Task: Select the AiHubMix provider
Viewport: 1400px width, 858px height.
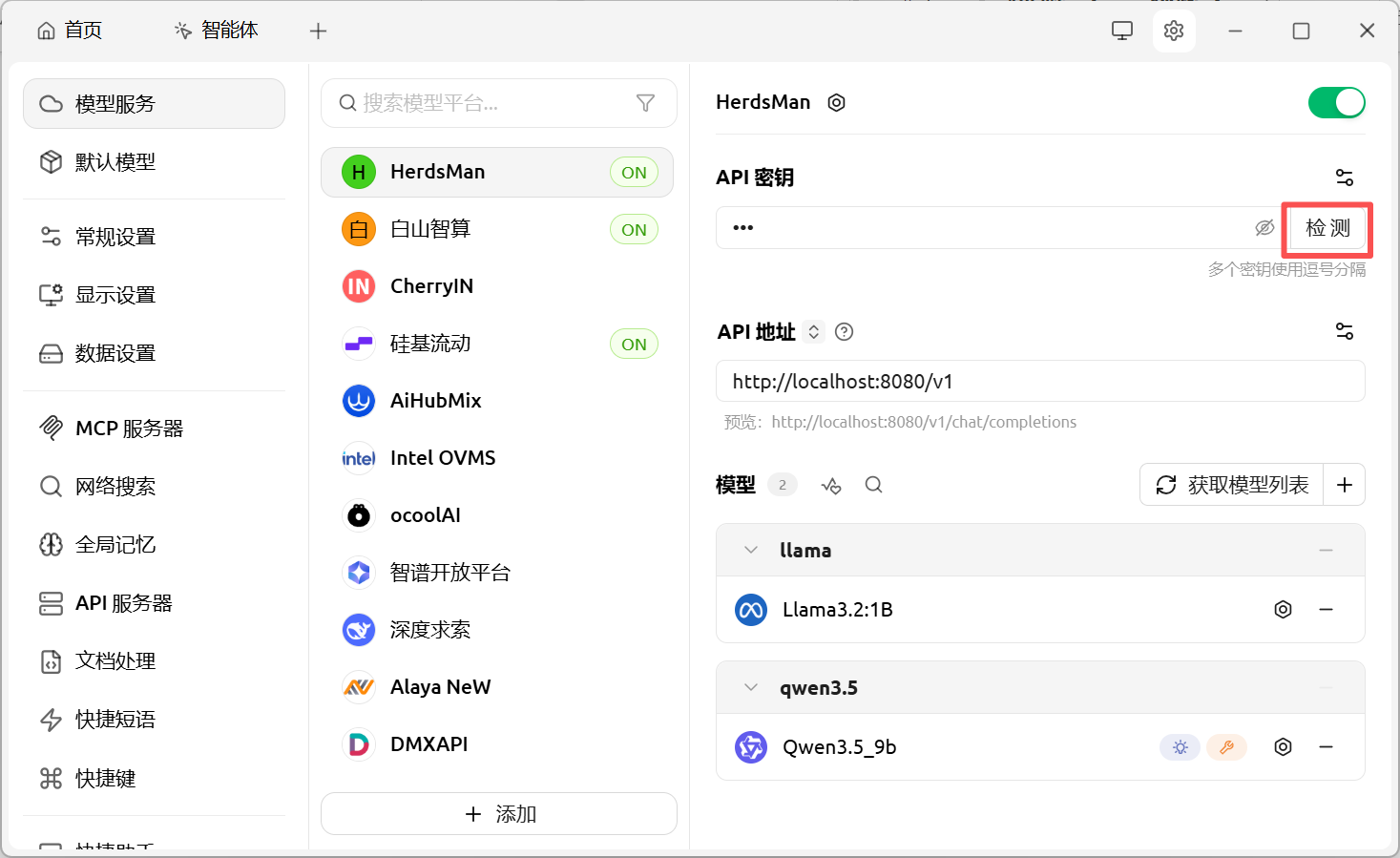Action: 497,401
